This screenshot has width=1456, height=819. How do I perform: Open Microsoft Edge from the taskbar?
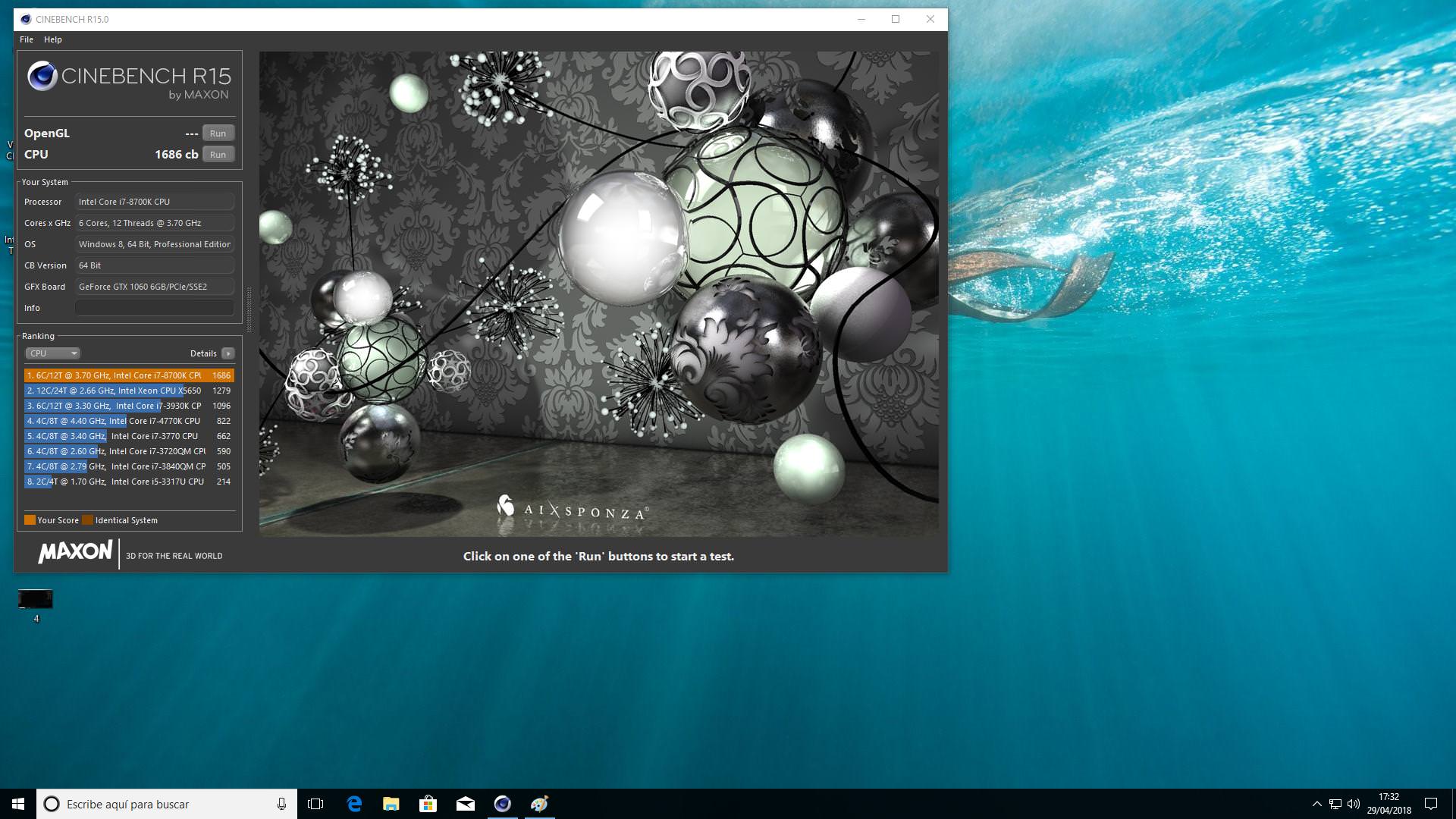tap(354, 804)
